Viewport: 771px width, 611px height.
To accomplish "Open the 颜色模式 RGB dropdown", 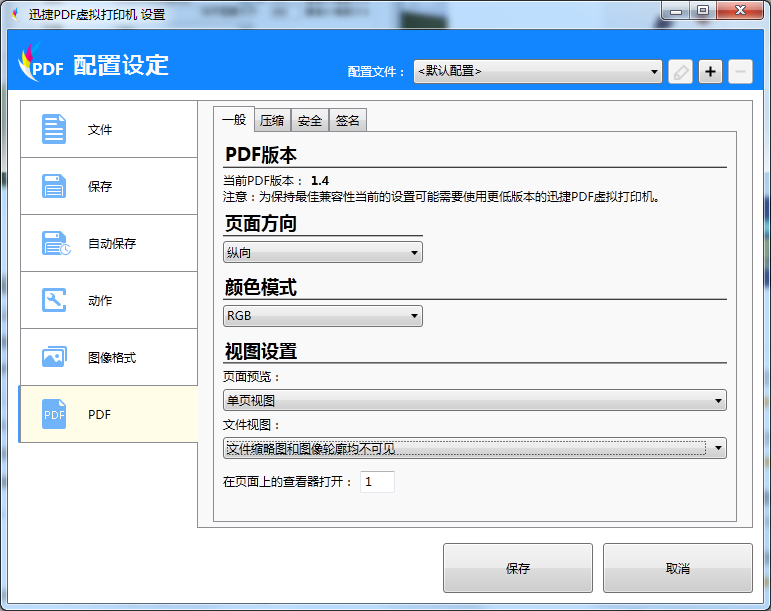I will 323,316.
